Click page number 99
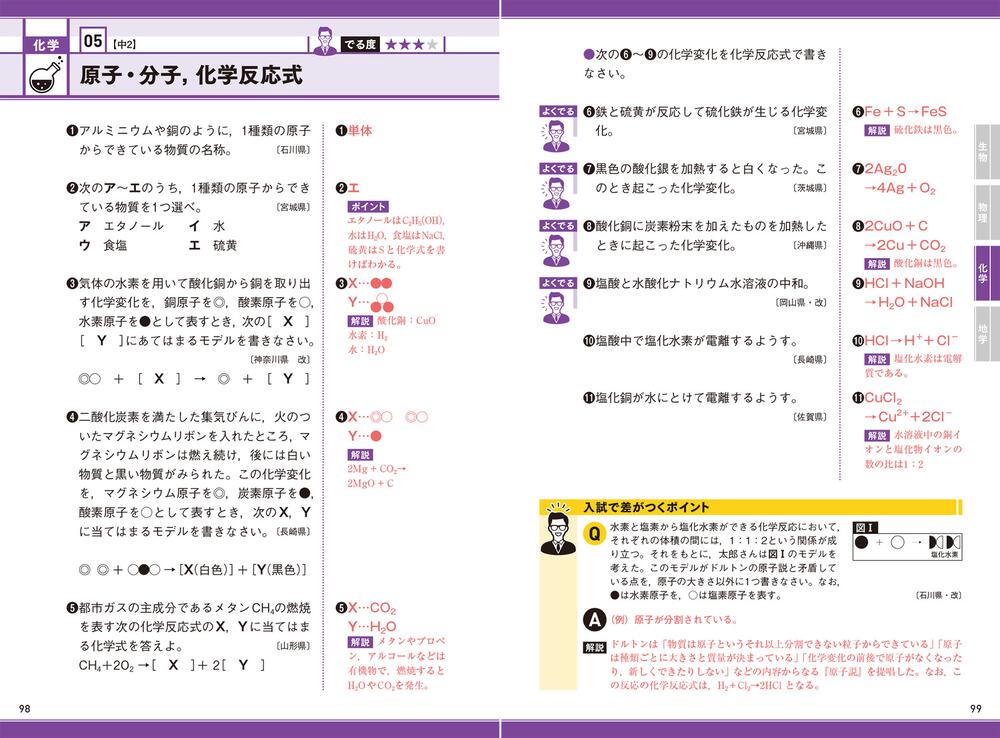 976,709
